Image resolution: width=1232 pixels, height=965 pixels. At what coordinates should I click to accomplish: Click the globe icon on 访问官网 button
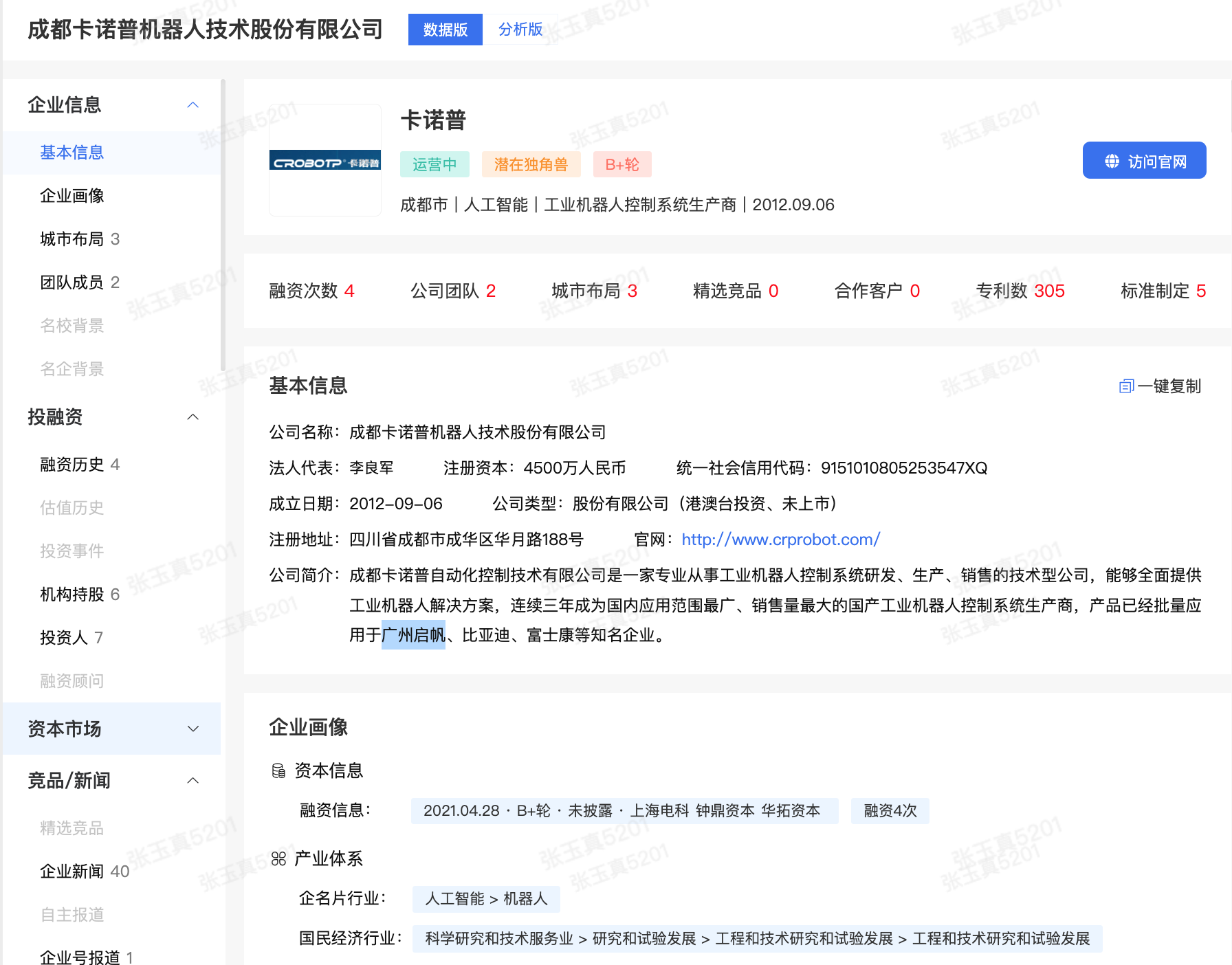pyautogui.click(x=1112, y=162)
